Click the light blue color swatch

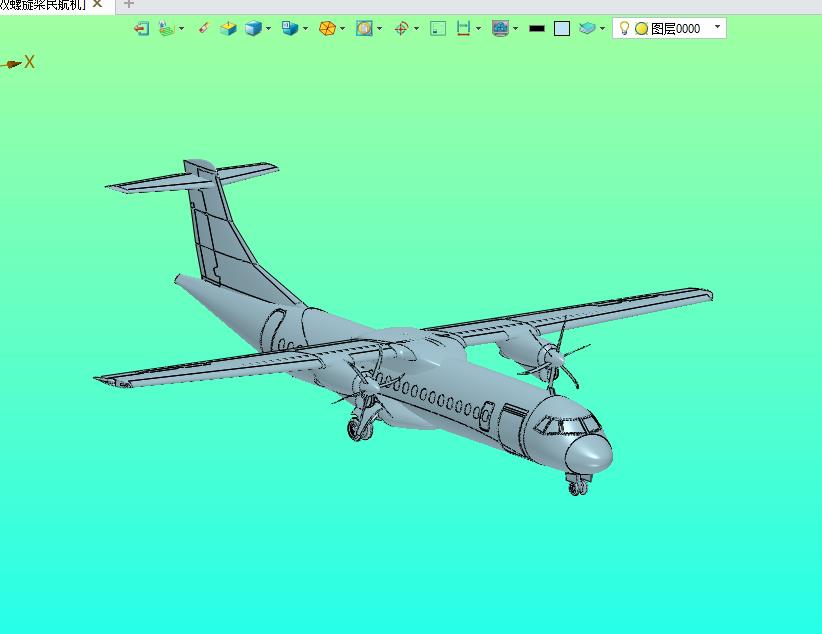[x=562, y=28]
